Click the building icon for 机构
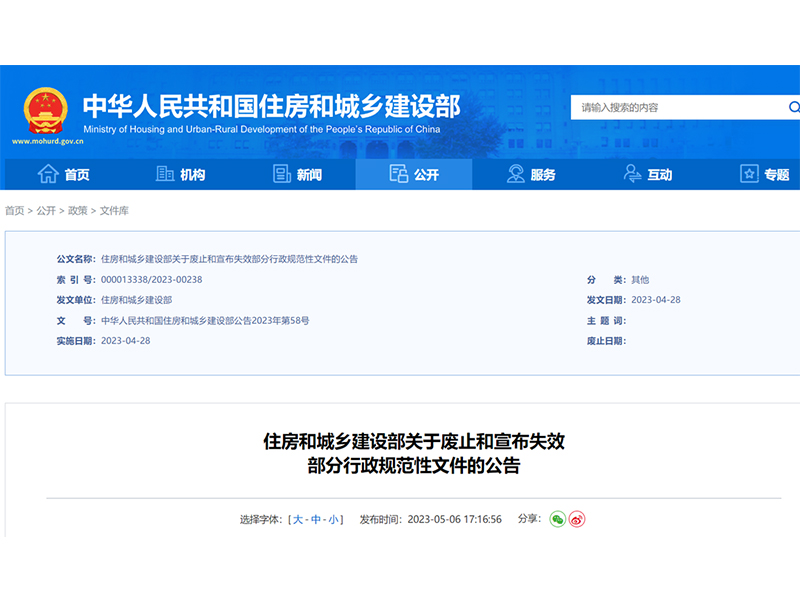Viewport: 800px width, 600px height. [165, 174]
